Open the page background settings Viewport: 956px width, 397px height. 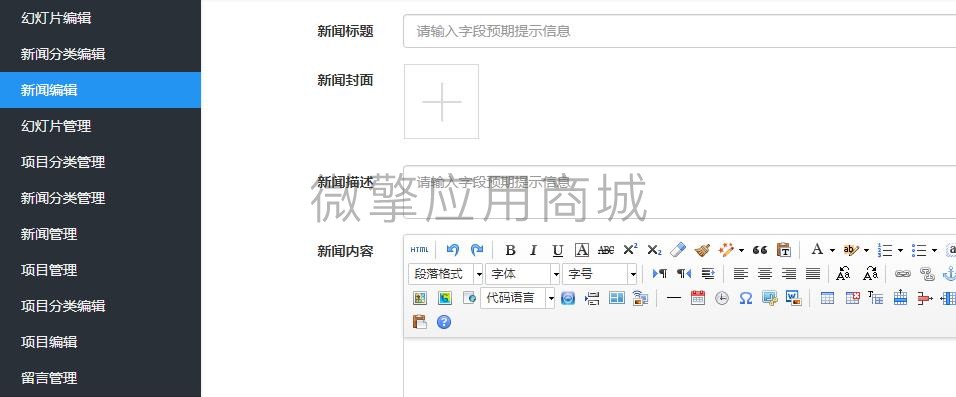click(x=640, y=298)
